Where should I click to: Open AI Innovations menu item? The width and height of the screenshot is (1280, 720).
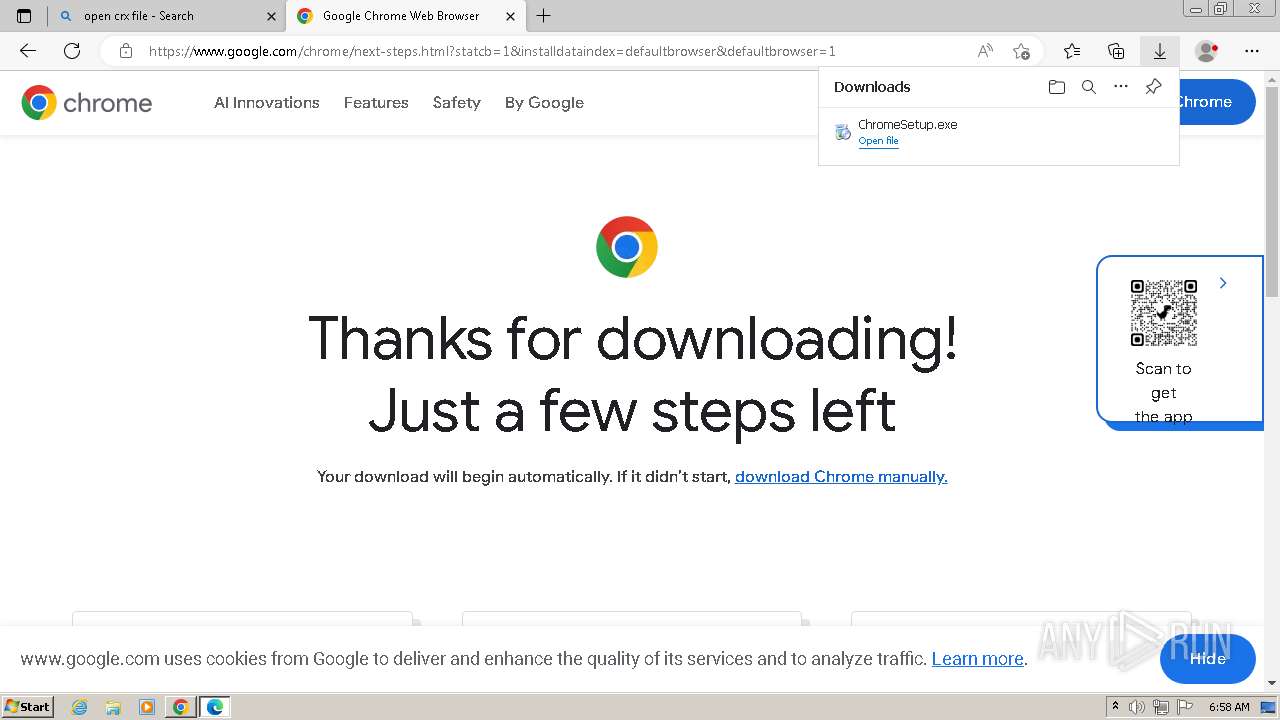(267, 102)
